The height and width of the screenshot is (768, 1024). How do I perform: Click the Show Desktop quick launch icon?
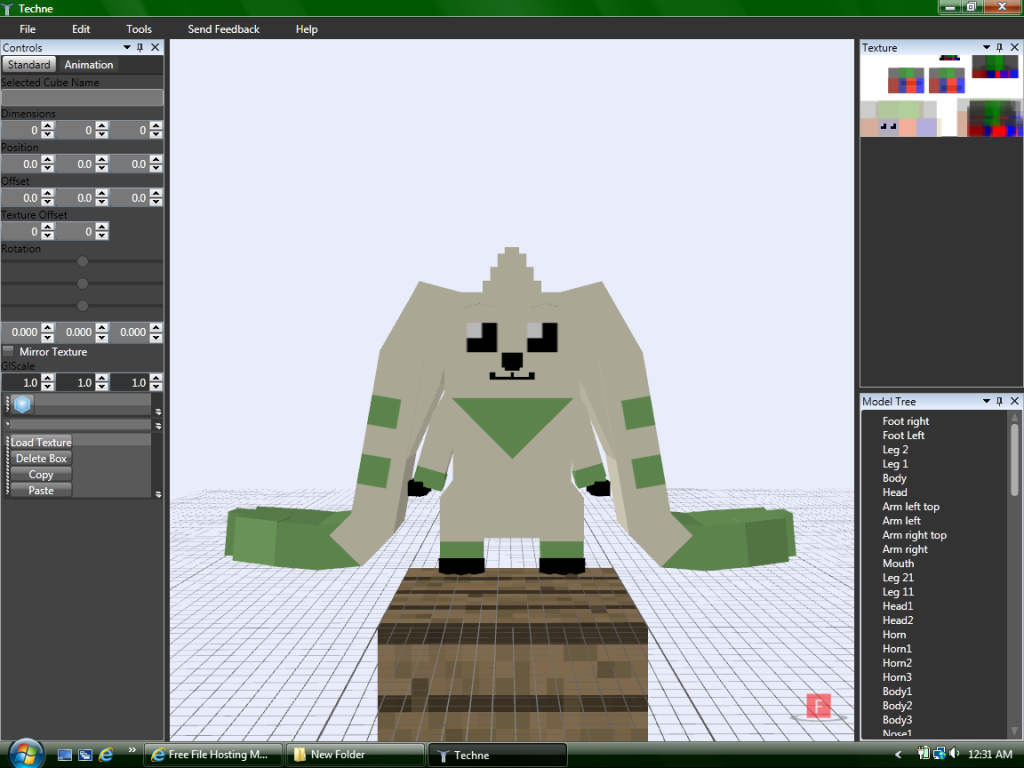[x=65, y=755]
